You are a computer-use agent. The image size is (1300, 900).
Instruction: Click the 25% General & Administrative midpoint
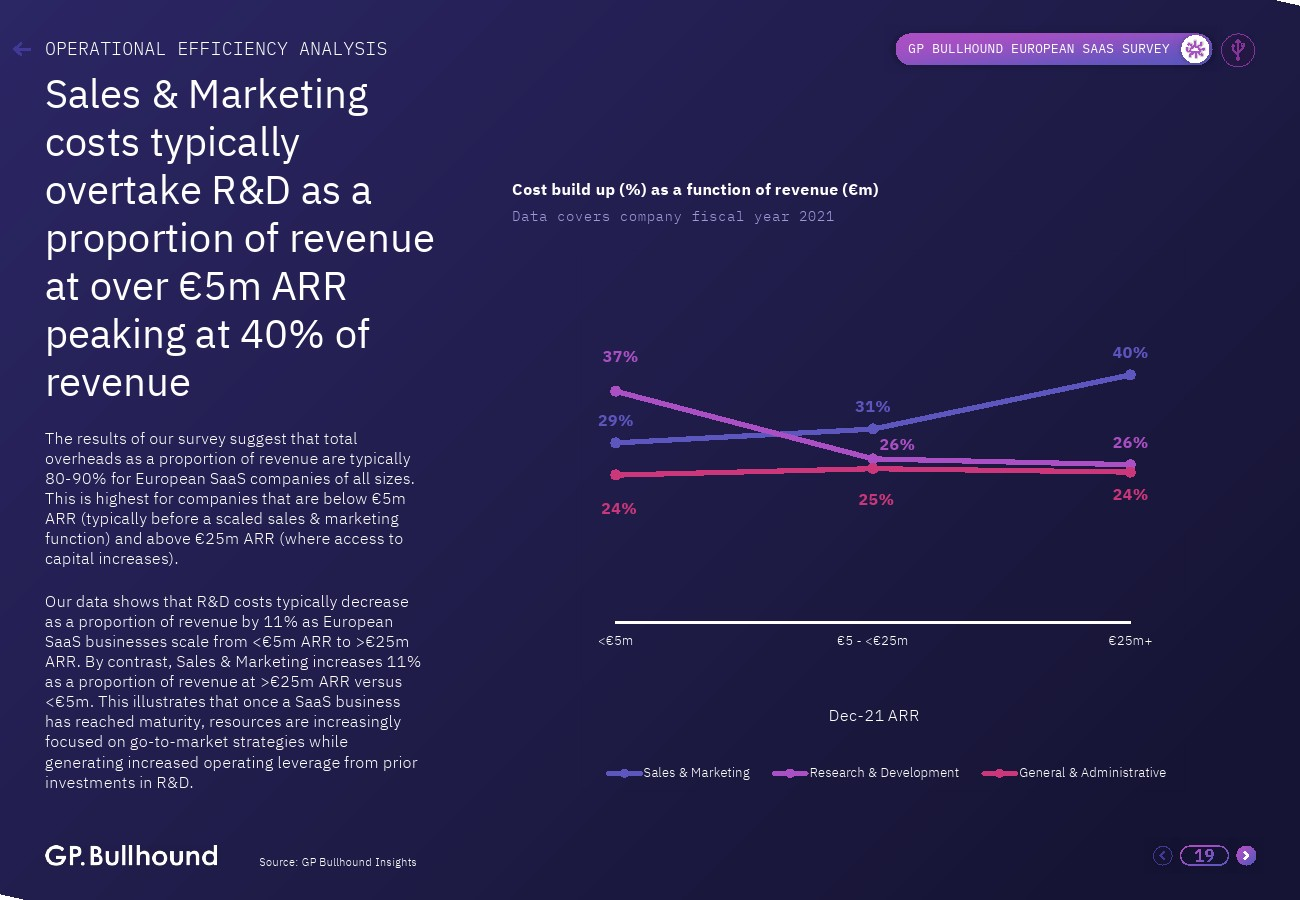[872, 468]
